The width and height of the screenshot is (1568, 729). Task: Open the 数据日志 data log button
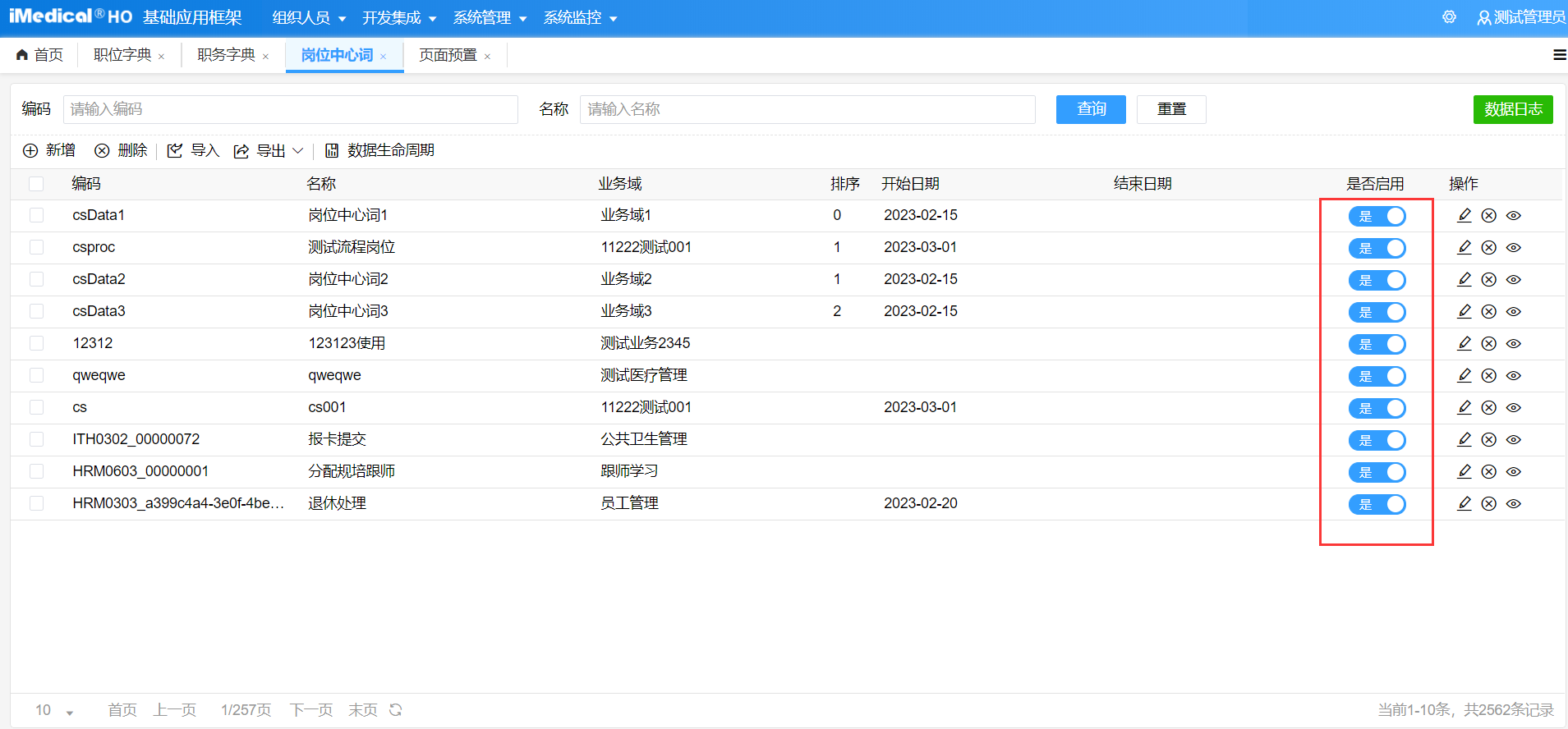coord(1513,109)
